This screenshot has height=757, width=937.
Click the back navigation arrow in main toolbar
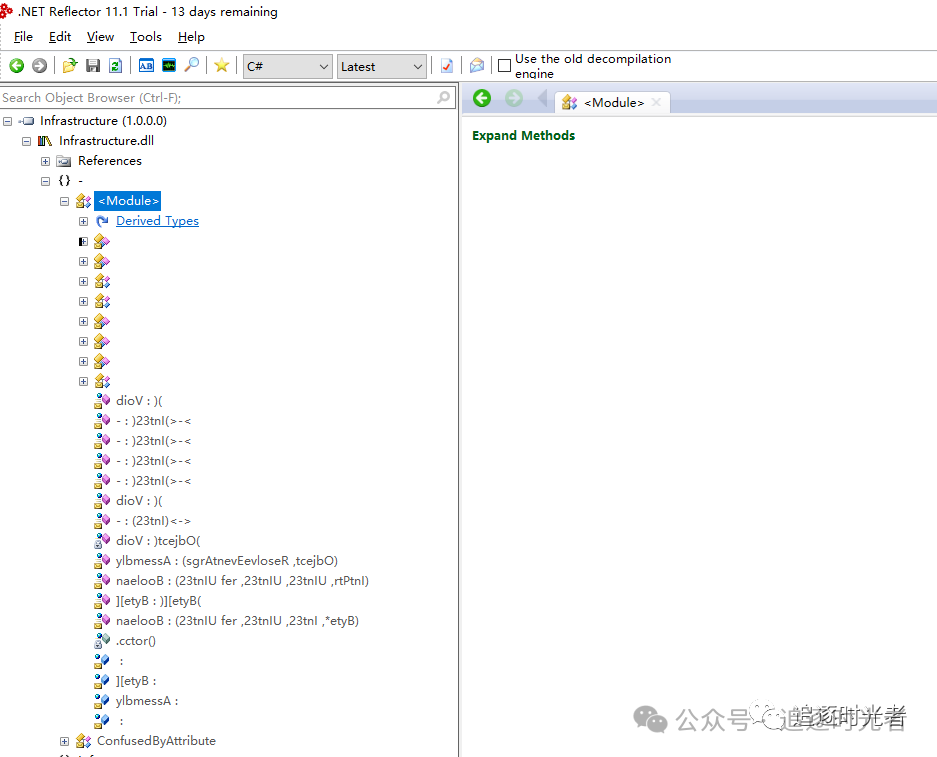[x=16, y=66]
